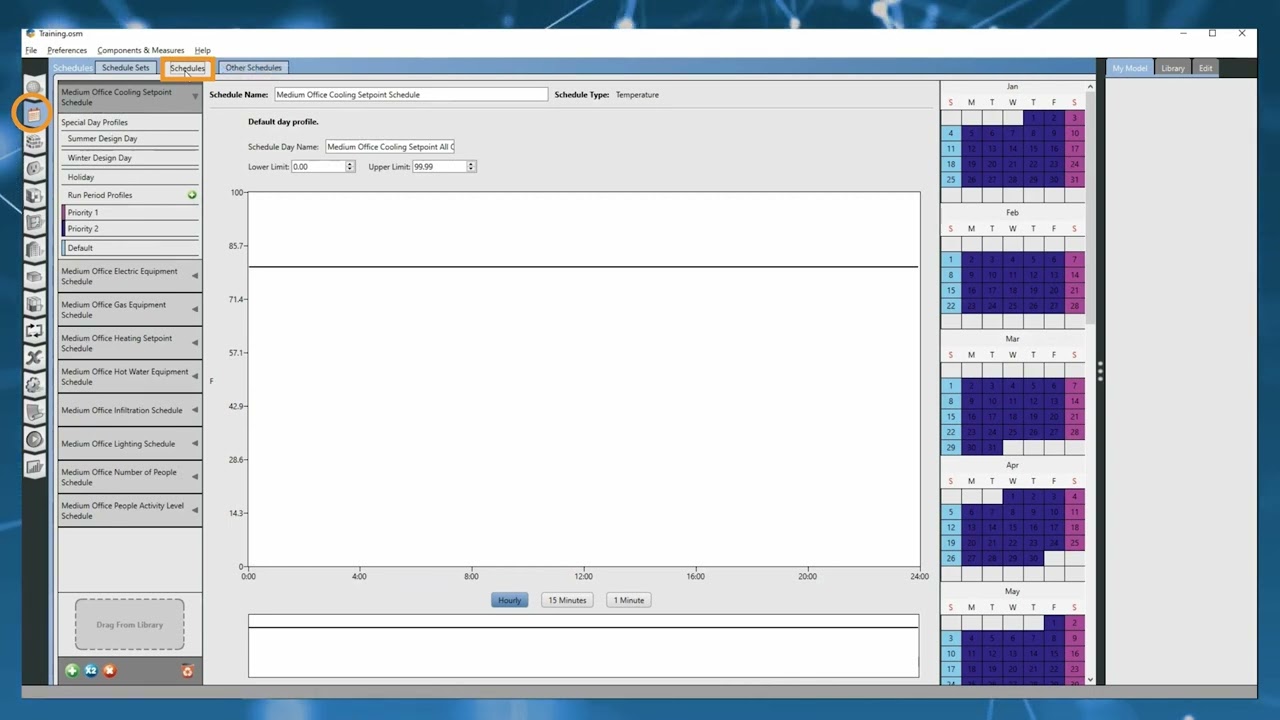Switch to the Other Schedules tab
The image size is (1280, 720).
[253, 68]
